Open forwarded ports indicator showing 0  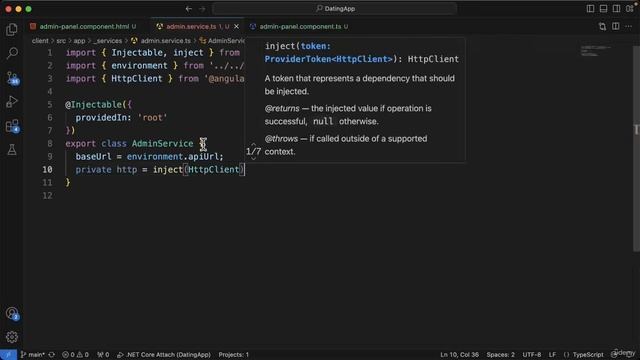click(103, 355)
